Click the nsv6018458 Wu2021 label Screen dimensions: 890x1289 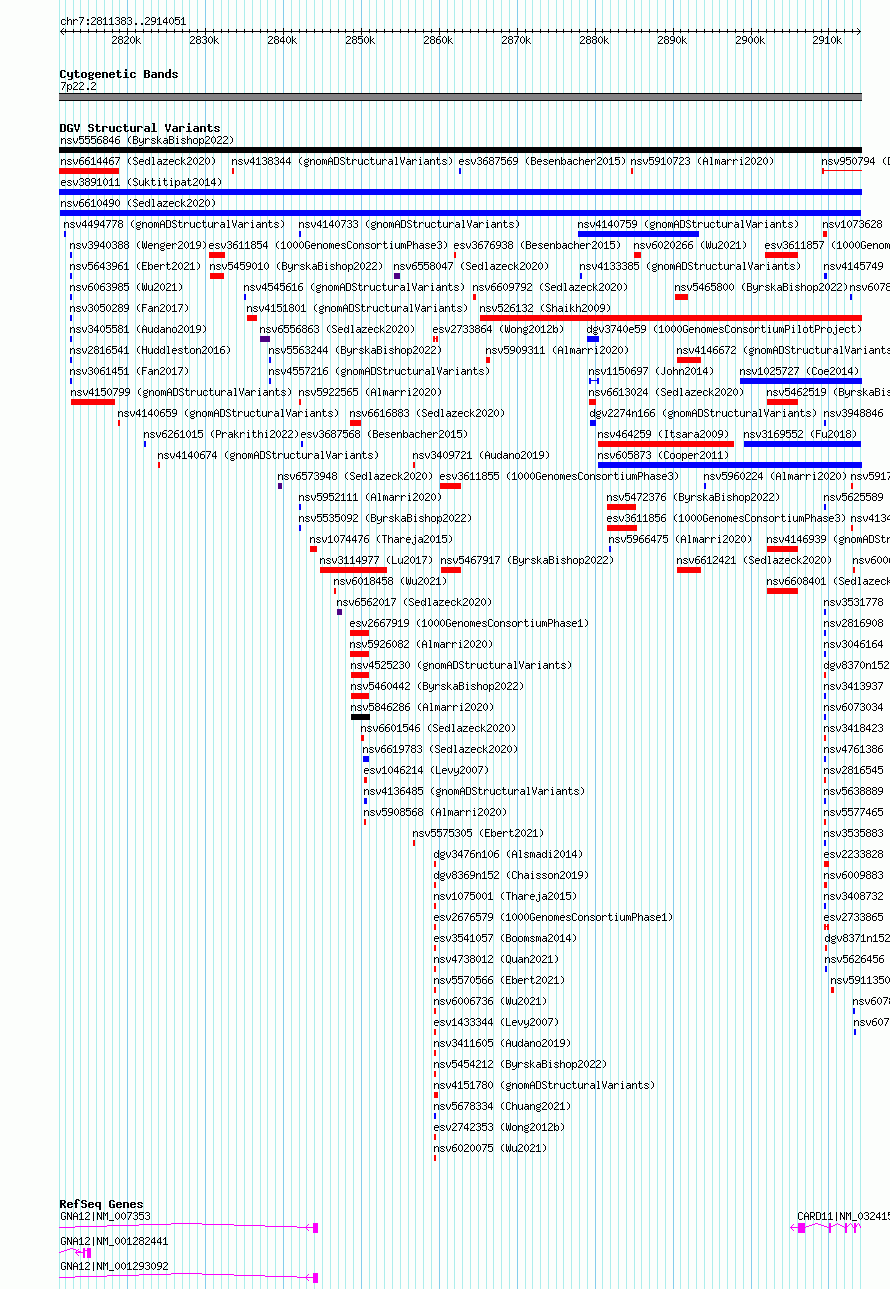coord(390,581)
